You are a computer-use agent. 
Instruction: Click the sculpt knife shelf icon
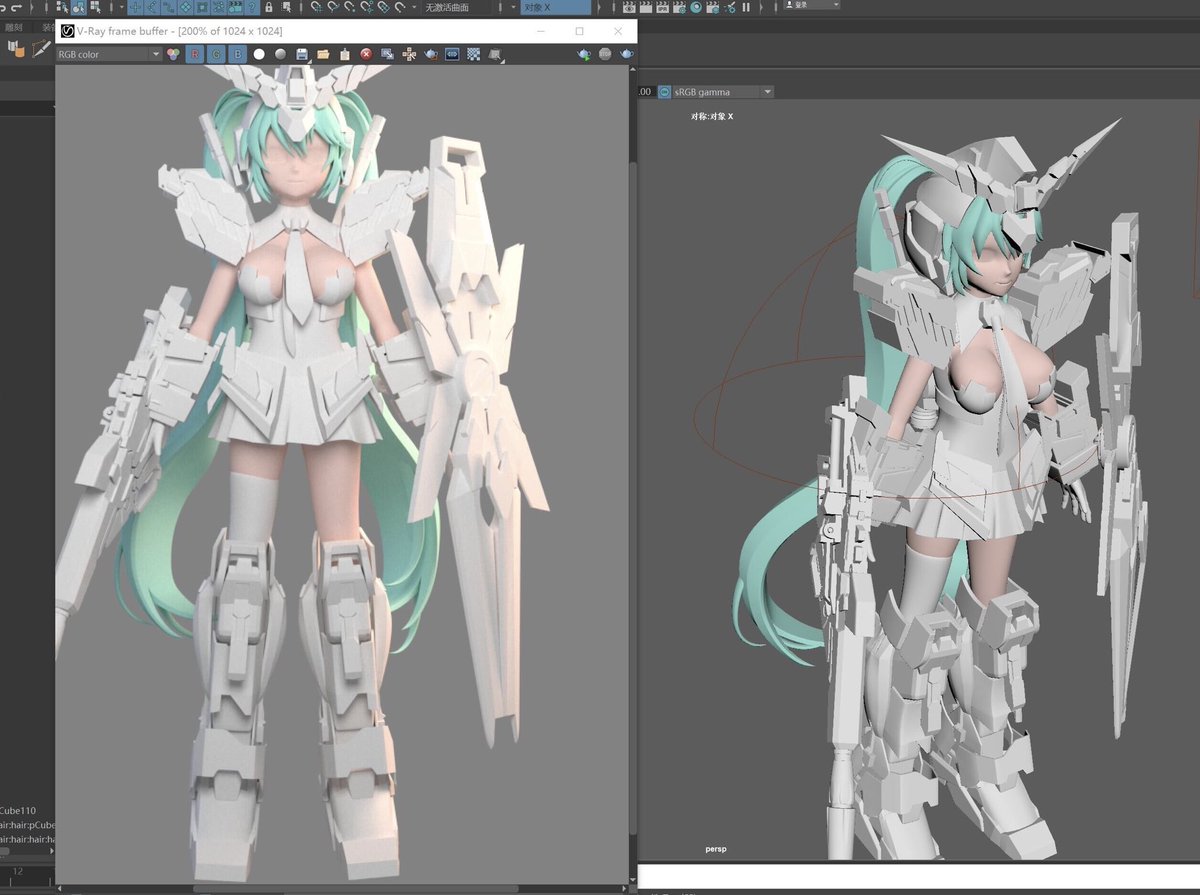click(x=41, y=48)
